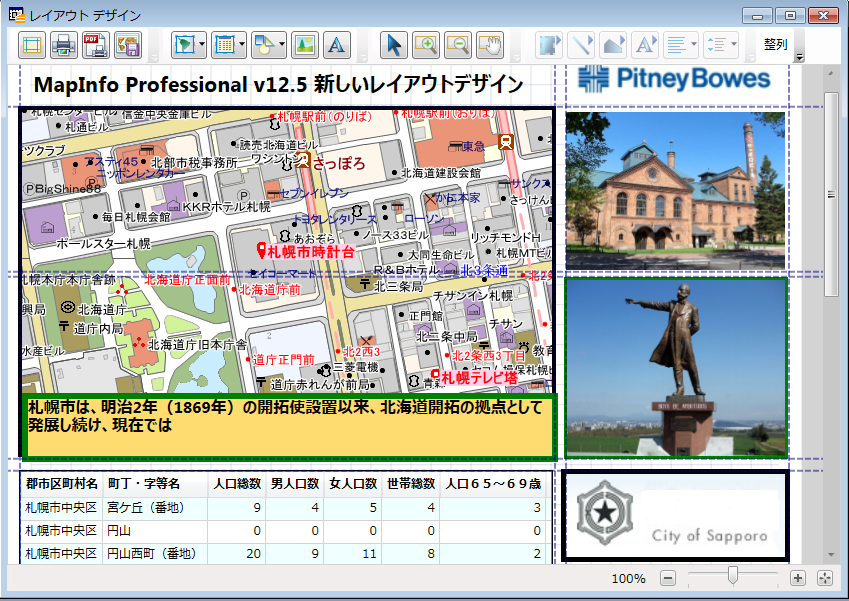Click the zoom slider handle
Image resolution: width=849 pixels, height=601 pixels.
[x=733, y=576]
